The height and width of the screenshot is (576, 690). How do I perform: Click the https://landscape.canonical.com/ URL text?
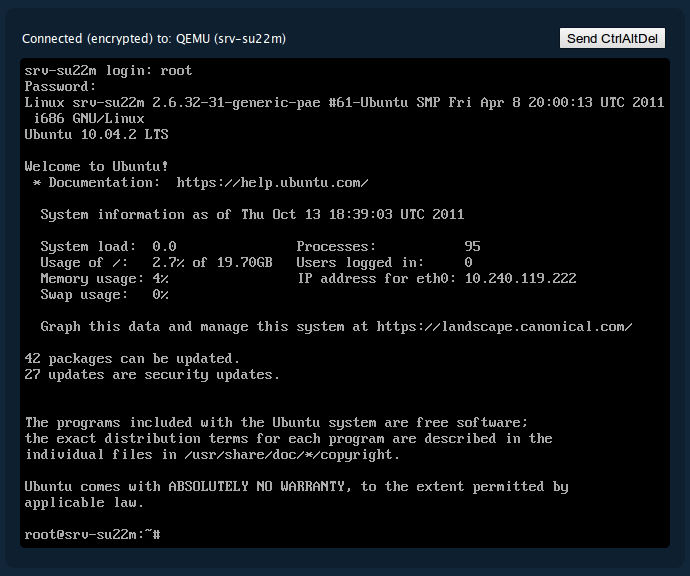point(504,327)
